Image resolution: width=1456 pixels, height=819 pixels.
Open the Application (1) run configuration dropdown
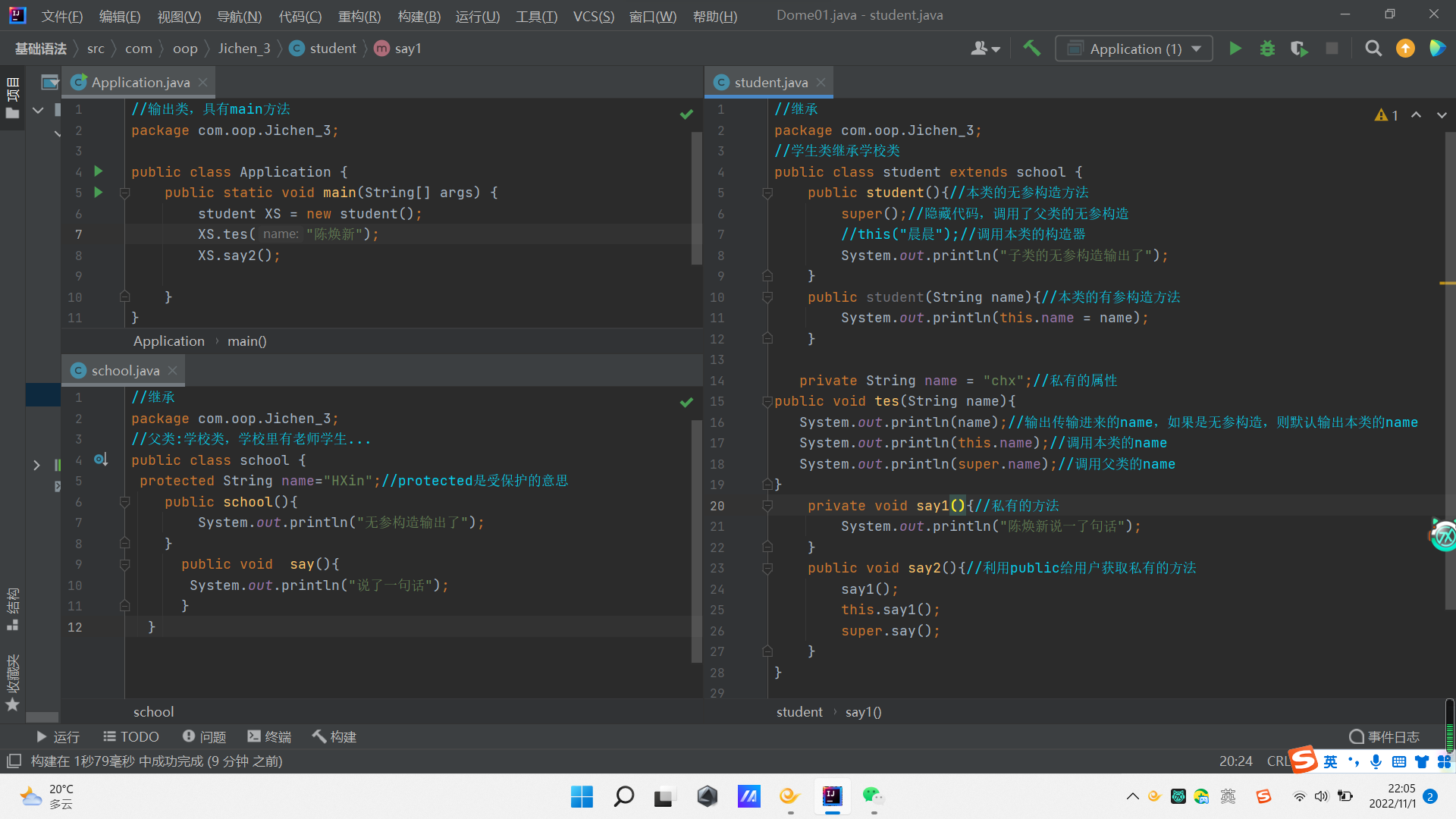[1134, 49]
